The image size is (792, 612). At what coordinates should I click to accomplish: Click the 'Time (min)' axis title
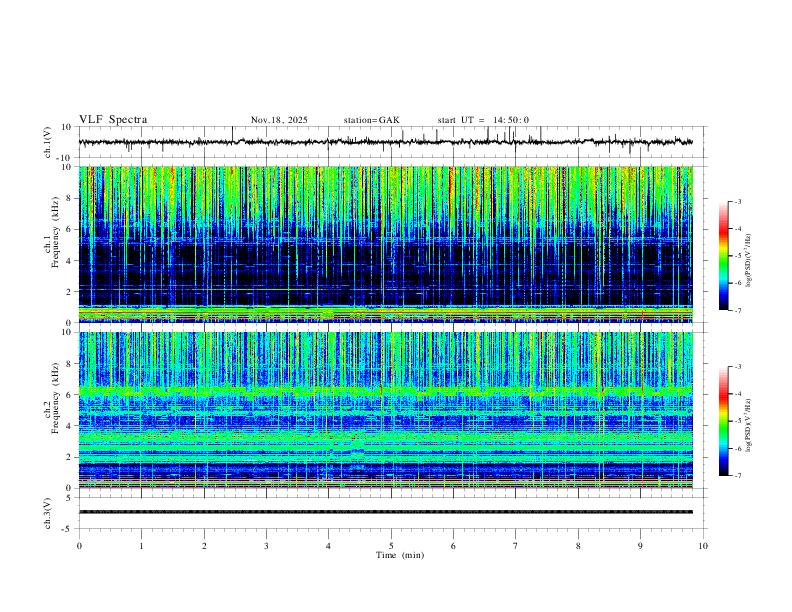tap(400, 555)
